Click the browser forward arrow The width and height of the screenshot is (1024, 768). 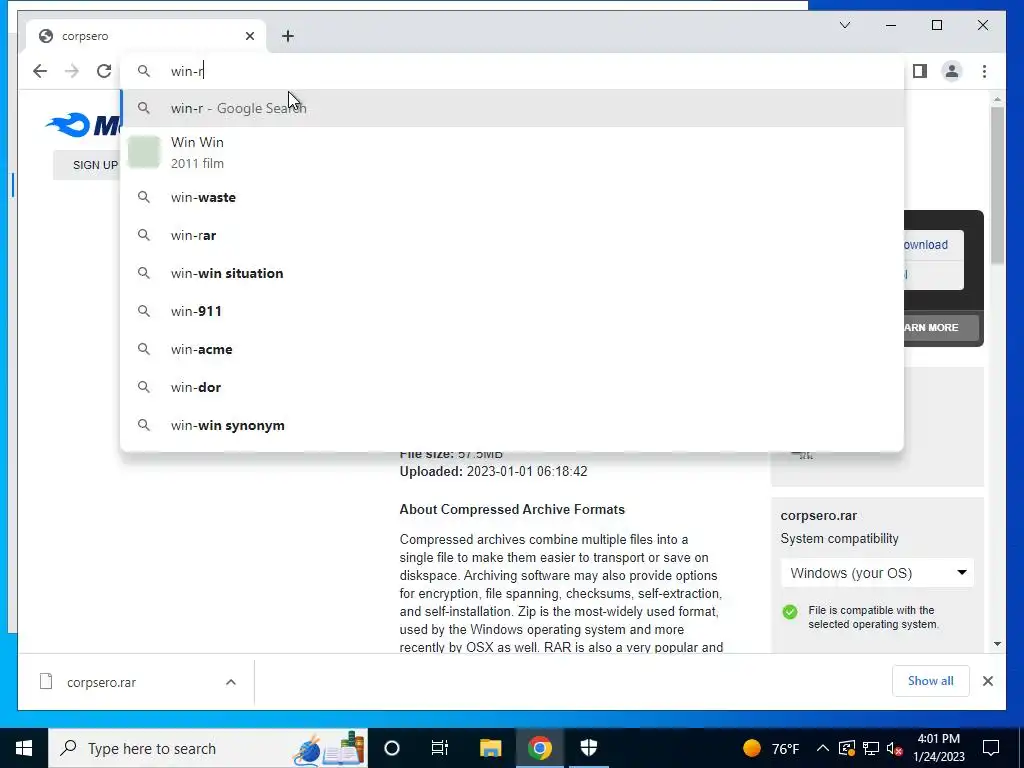pyautogui.click(x=72, y=71)
